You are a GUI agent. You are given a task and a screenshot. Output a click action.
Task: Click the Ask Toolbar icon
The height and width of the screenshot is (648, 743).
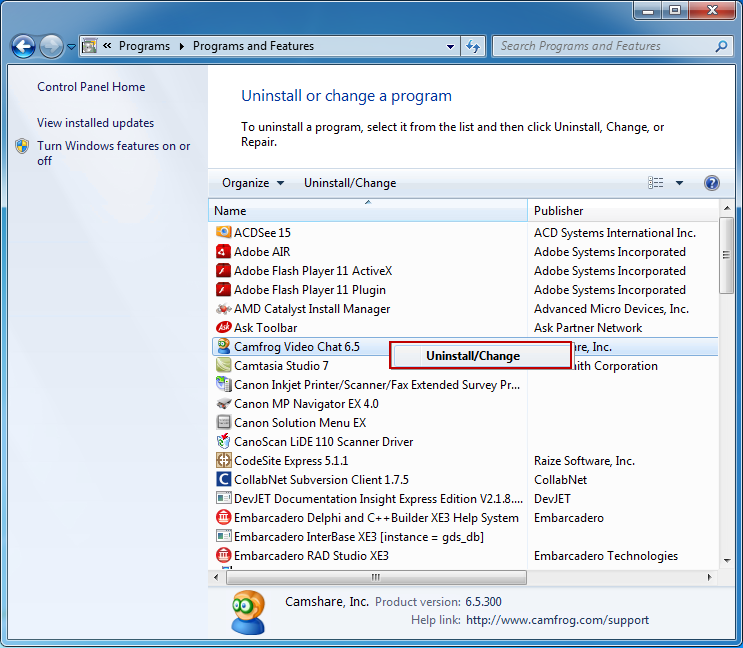click(x=223, y=327)
